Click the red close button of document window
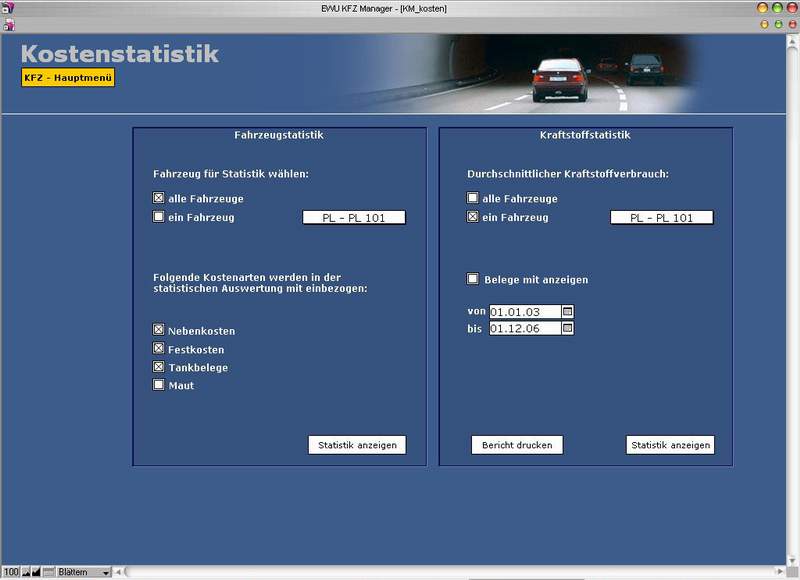This screenshot has height=580, width=800. pos(793,24)
